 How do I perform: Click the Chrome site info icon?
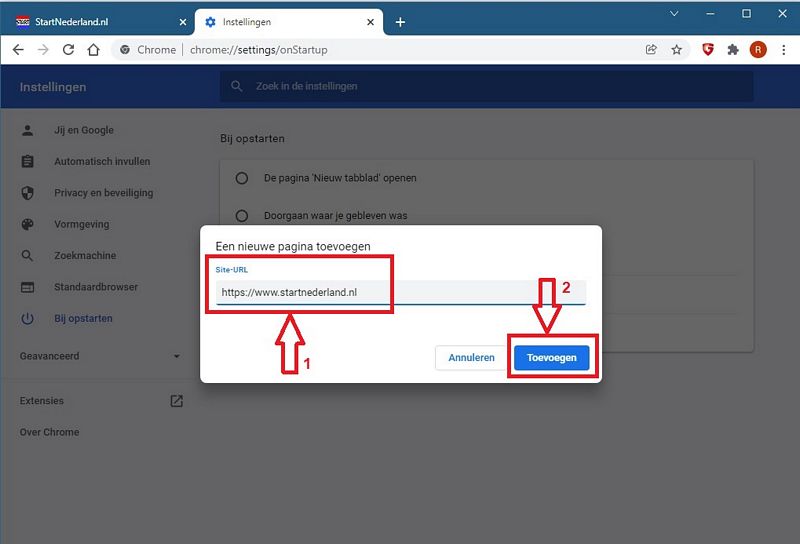tap(124, 50)
